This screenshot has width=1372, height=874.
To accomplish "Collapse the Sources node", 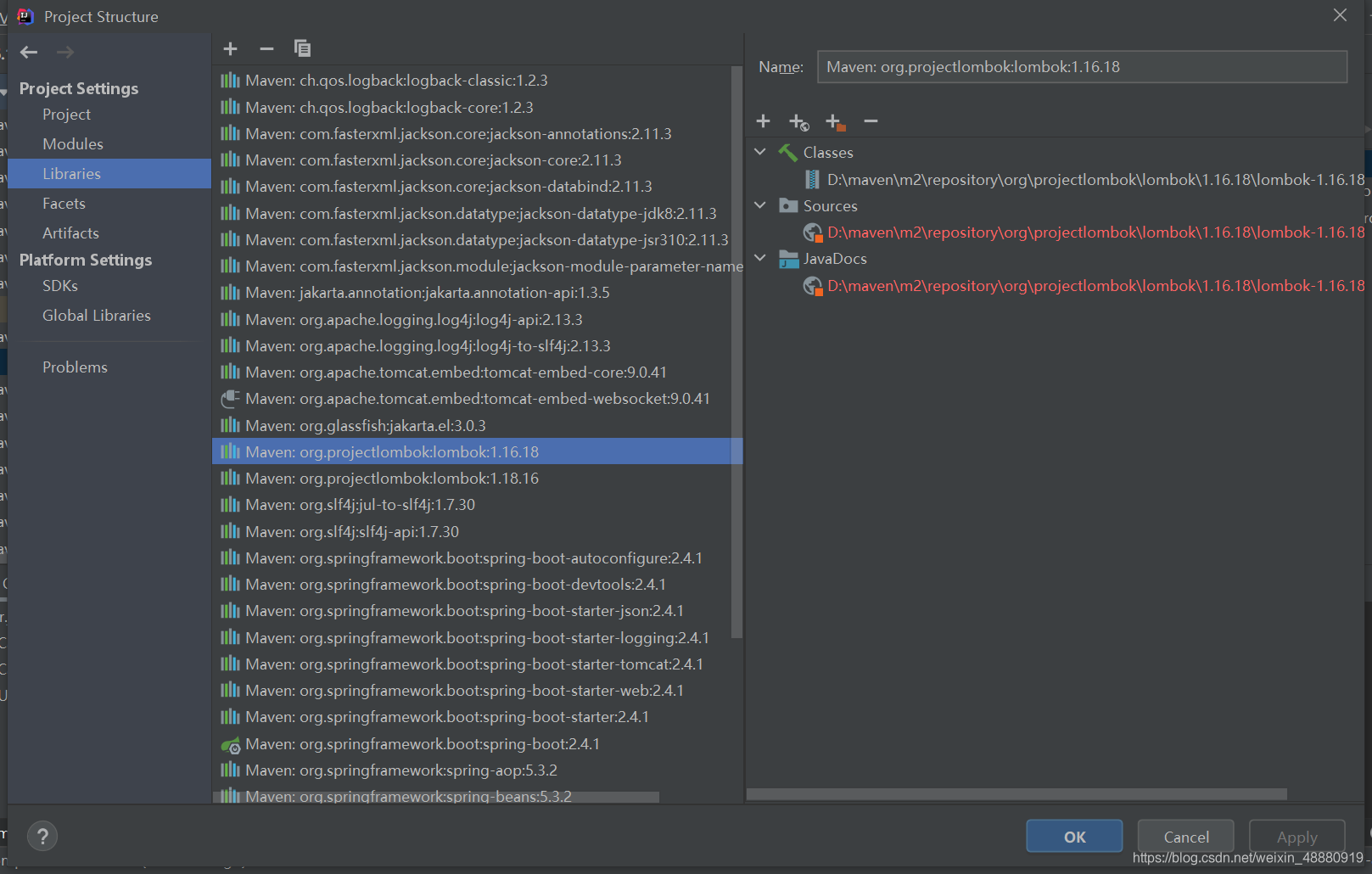I will coord(760,205).
